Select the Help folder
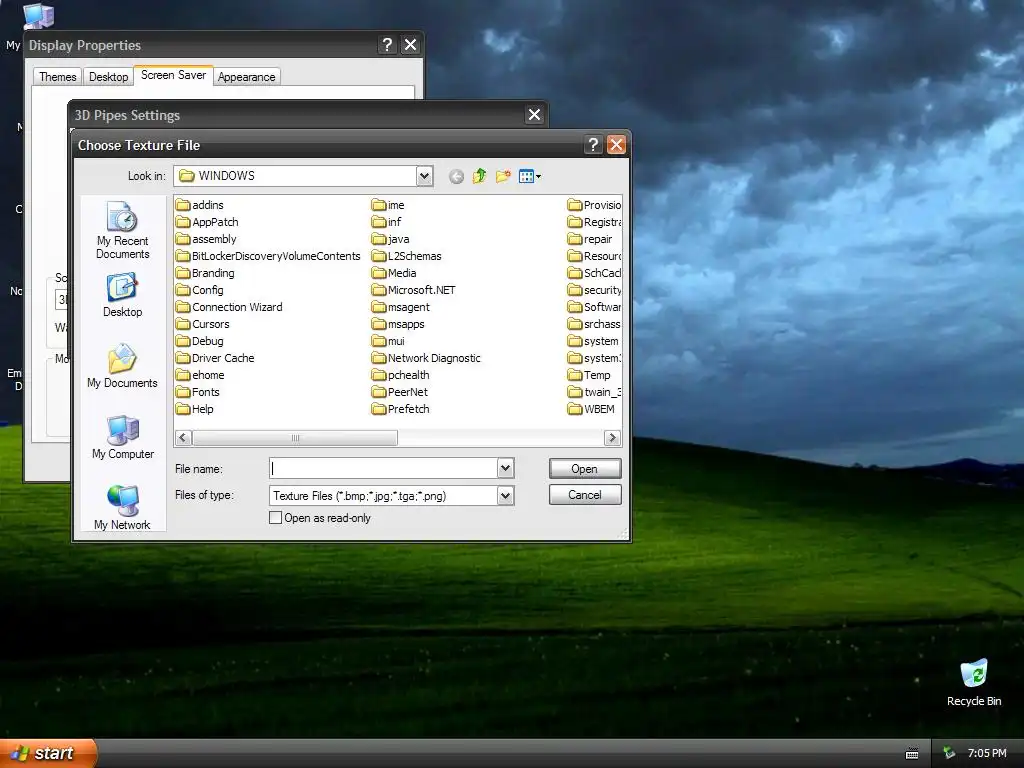The image size is (1024, 768). (195, 409)
